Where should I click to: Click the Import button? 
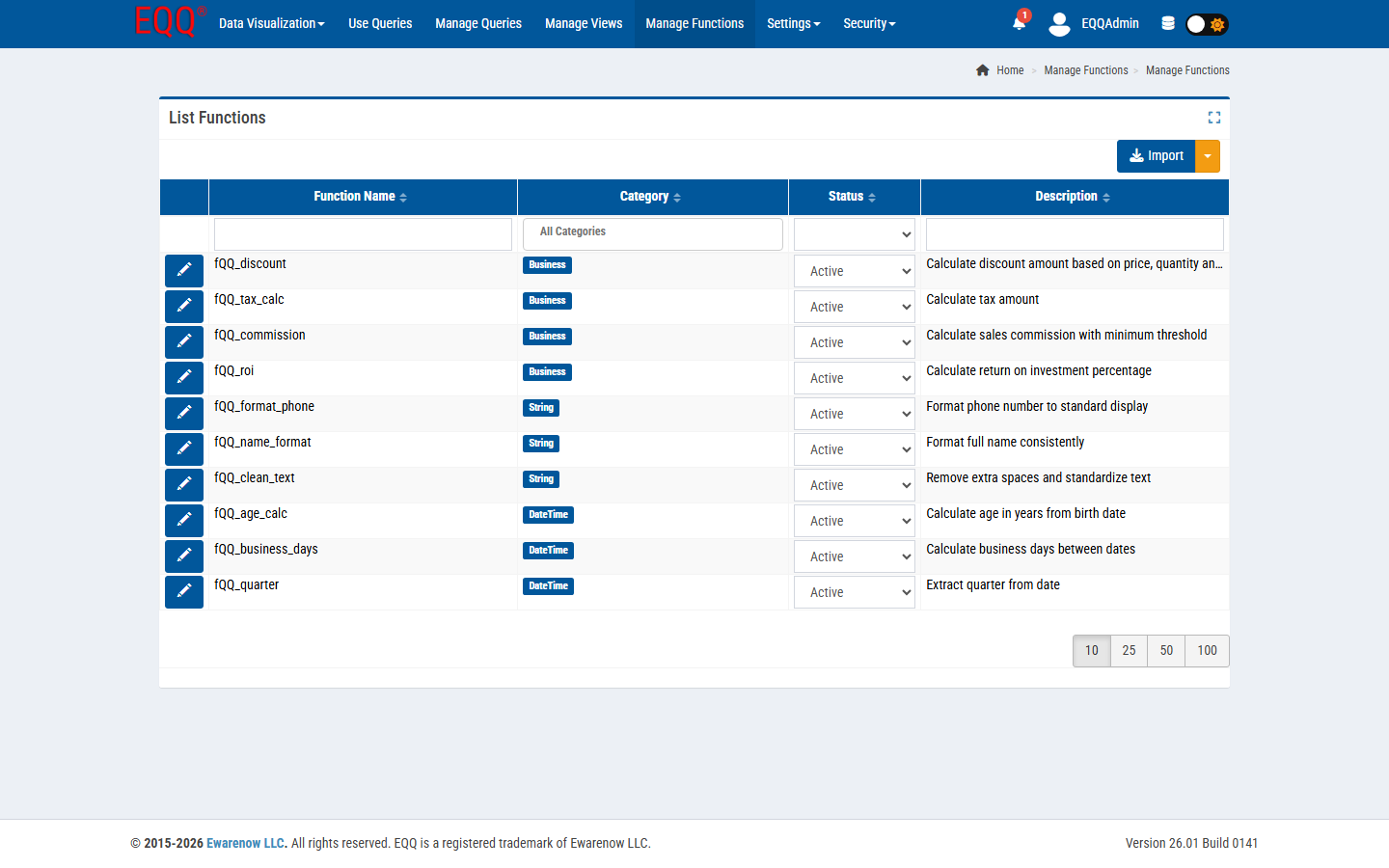[1156, 155]
